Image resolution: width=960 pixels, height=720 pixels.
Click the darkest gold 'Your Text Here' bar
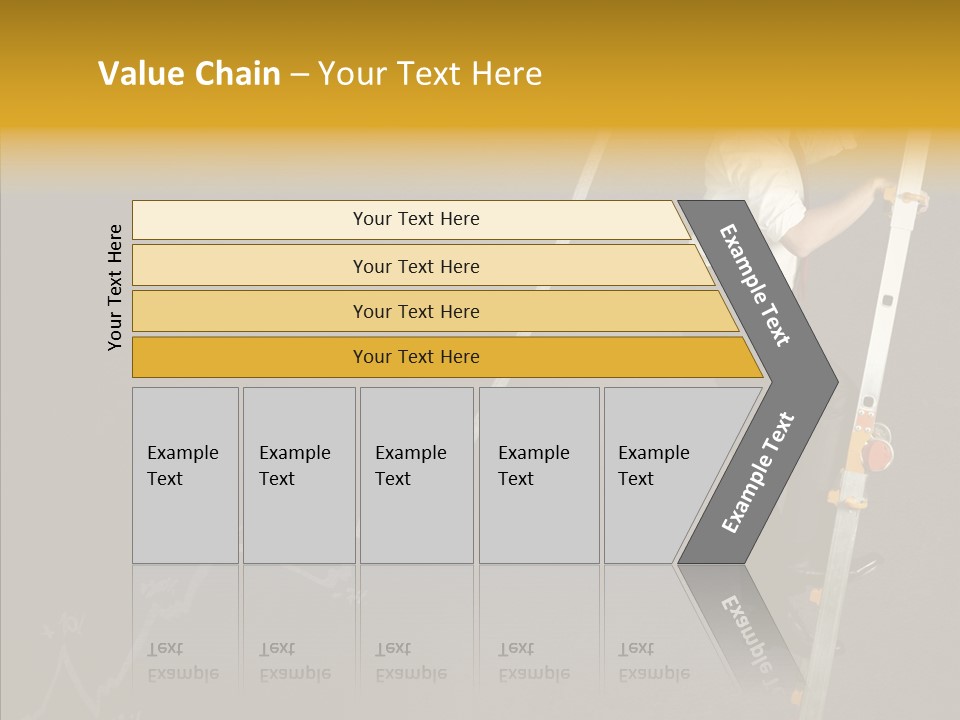click(x=447, y=357)
